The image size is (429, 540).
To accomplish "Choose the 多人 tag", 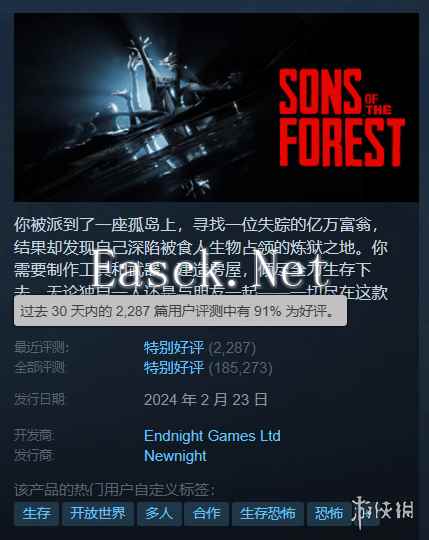I will point(159,513).
